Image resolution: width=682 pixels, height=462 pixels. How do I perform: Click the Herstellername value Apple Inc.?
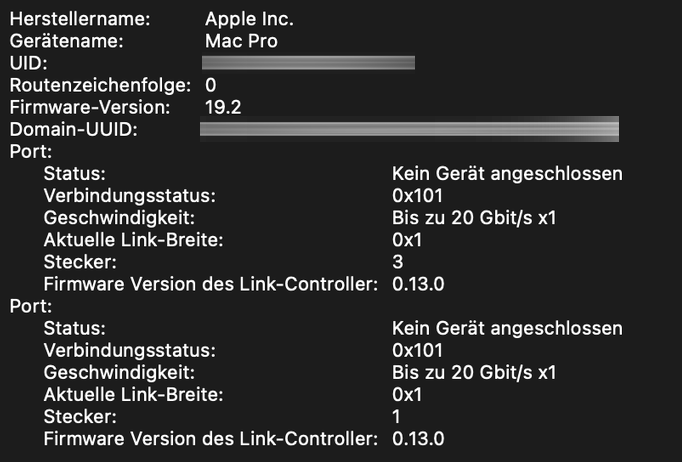point(249,20)
